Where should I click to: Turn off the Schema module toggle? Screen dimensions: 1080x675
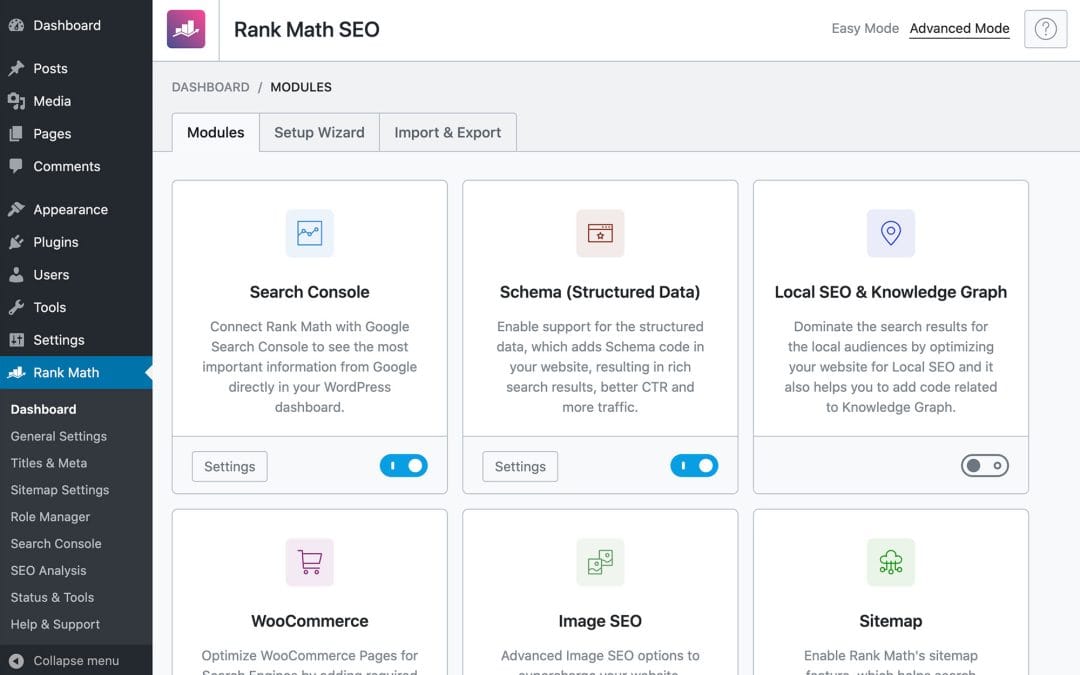coord(694,466)
